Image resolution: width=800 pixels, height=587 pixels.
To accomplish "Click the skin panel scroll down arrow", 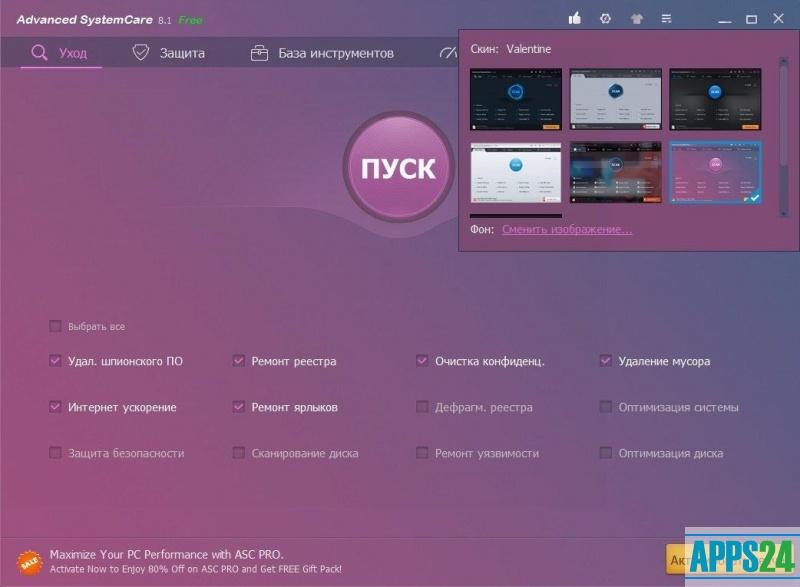I will (x=784, y=214).
